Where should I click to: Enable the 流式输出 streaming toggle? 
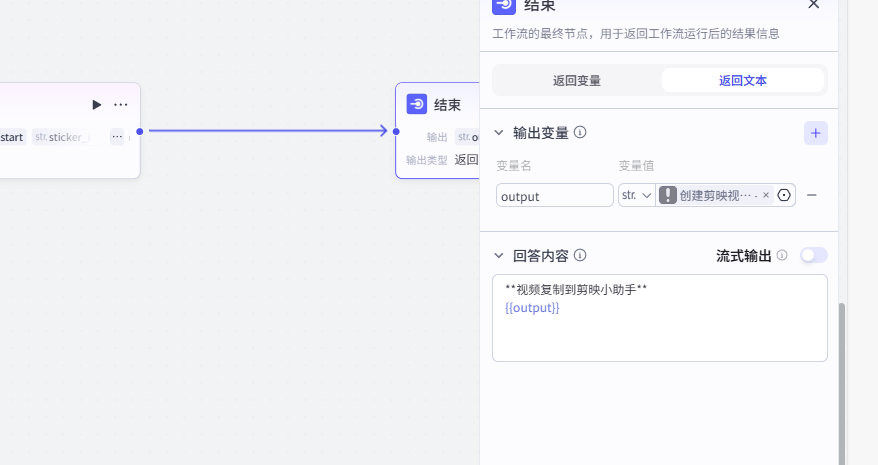tap(814, 255)
